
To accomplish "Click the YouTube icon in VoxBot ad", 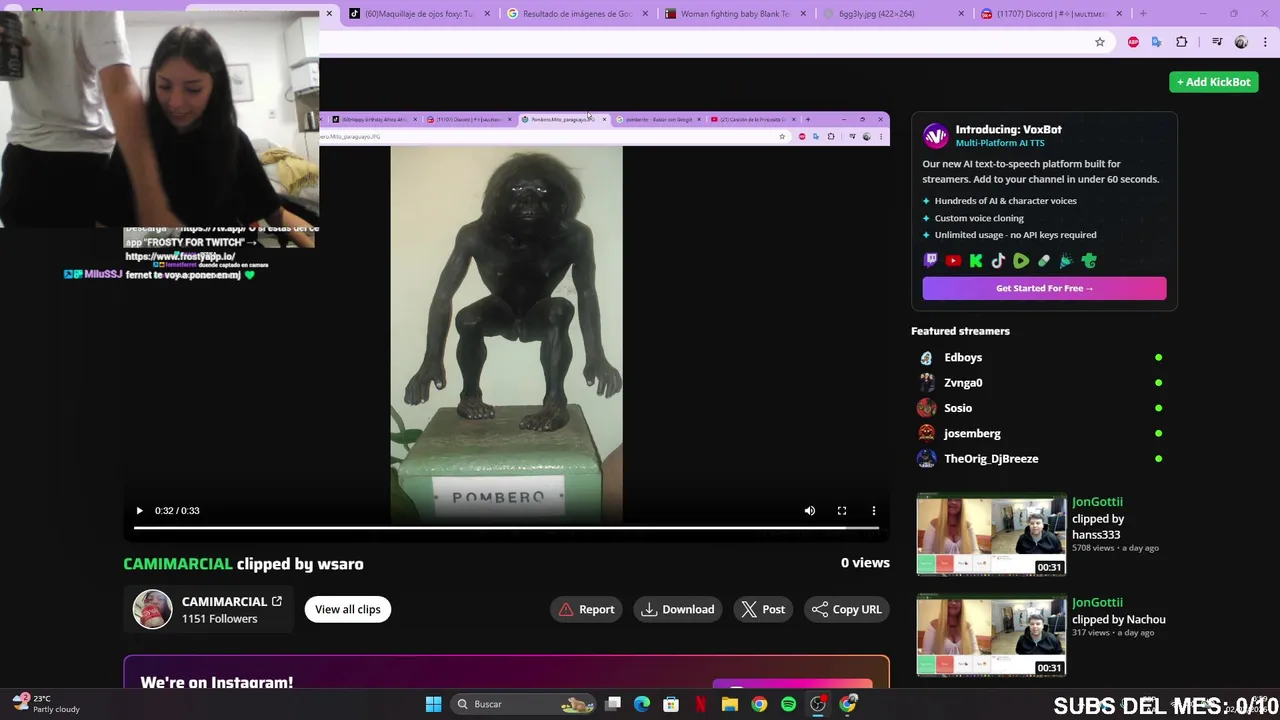I will (953, 261).
